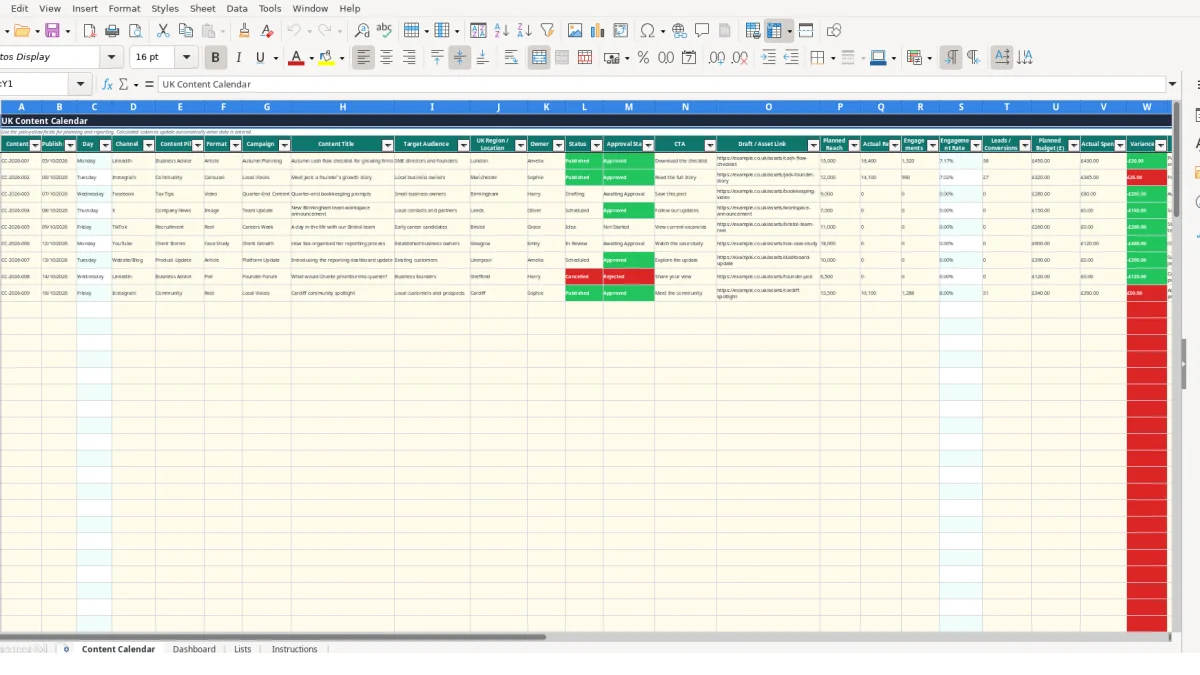The width and height of the screenshot is (1200, 675).
Task: Toggle Center Vertically alignment
Action: pos(459,58)
